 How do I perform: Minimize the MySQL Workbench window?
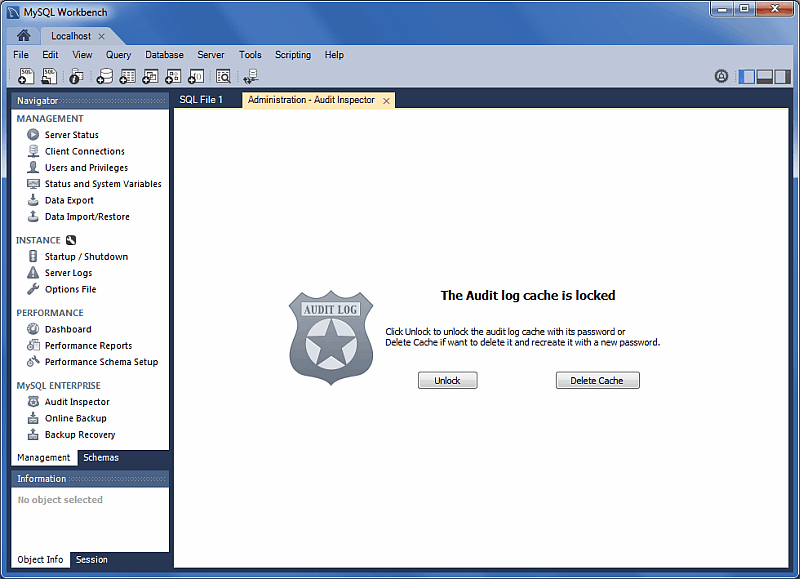722,9
